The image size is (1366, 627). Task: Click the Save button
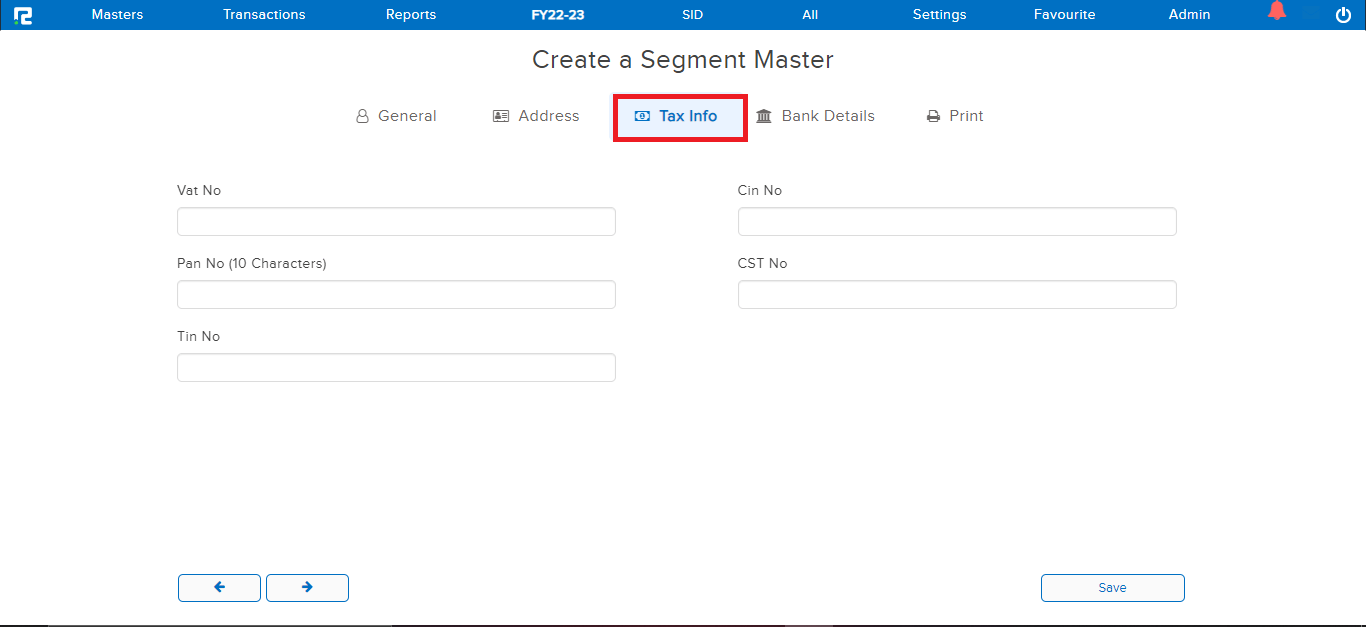pyautogui.click(x=1112, y=588)
